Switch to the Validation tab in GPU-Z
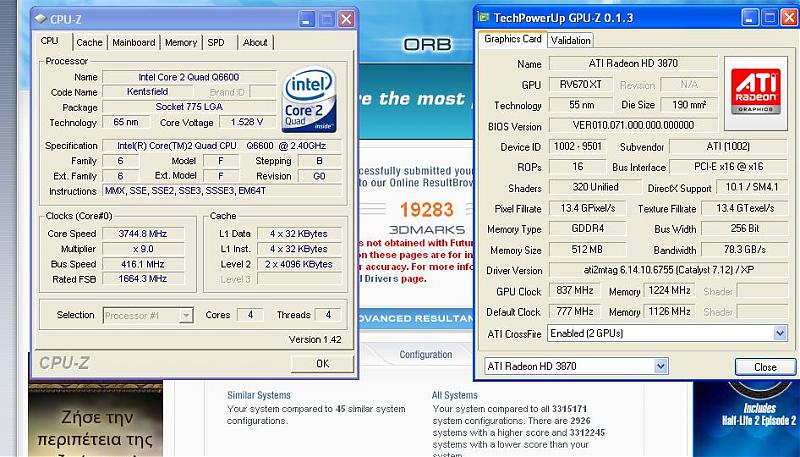Screen dimensions: 800x457 tap(570, 40)
